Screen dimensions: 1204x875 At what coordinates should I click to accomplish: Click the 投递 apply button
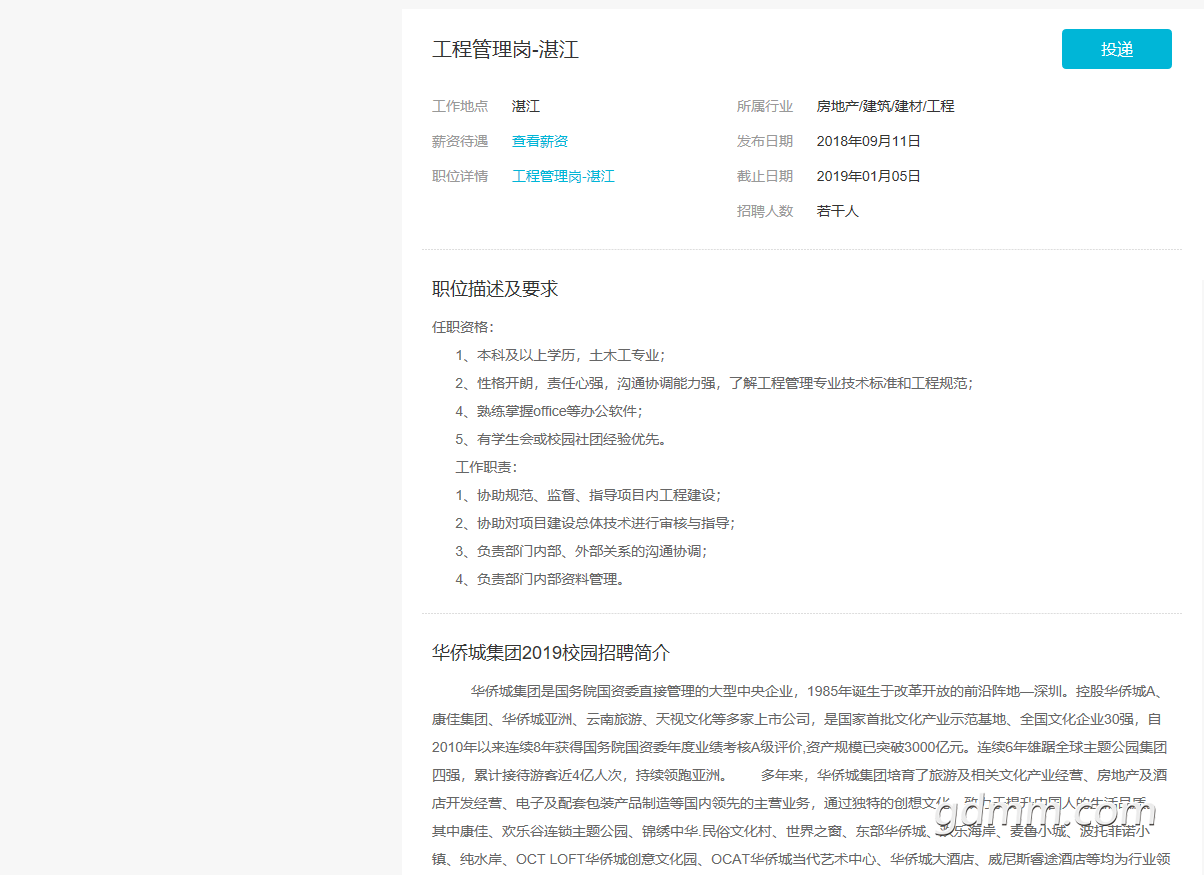coord(1116,49)
